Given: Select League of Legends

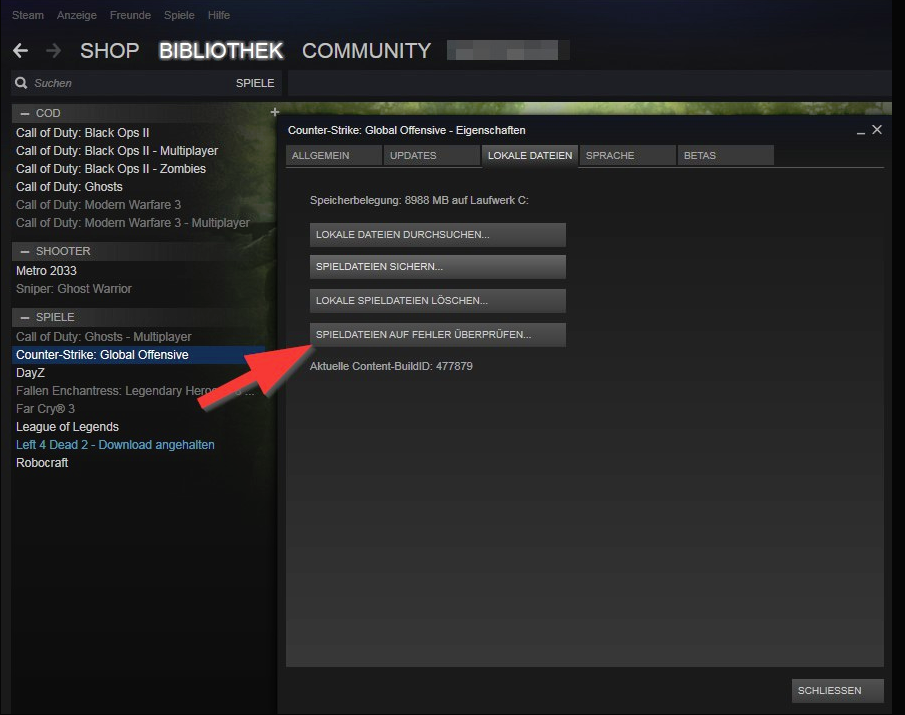Looking at the screenshot, I should (68, 427).
